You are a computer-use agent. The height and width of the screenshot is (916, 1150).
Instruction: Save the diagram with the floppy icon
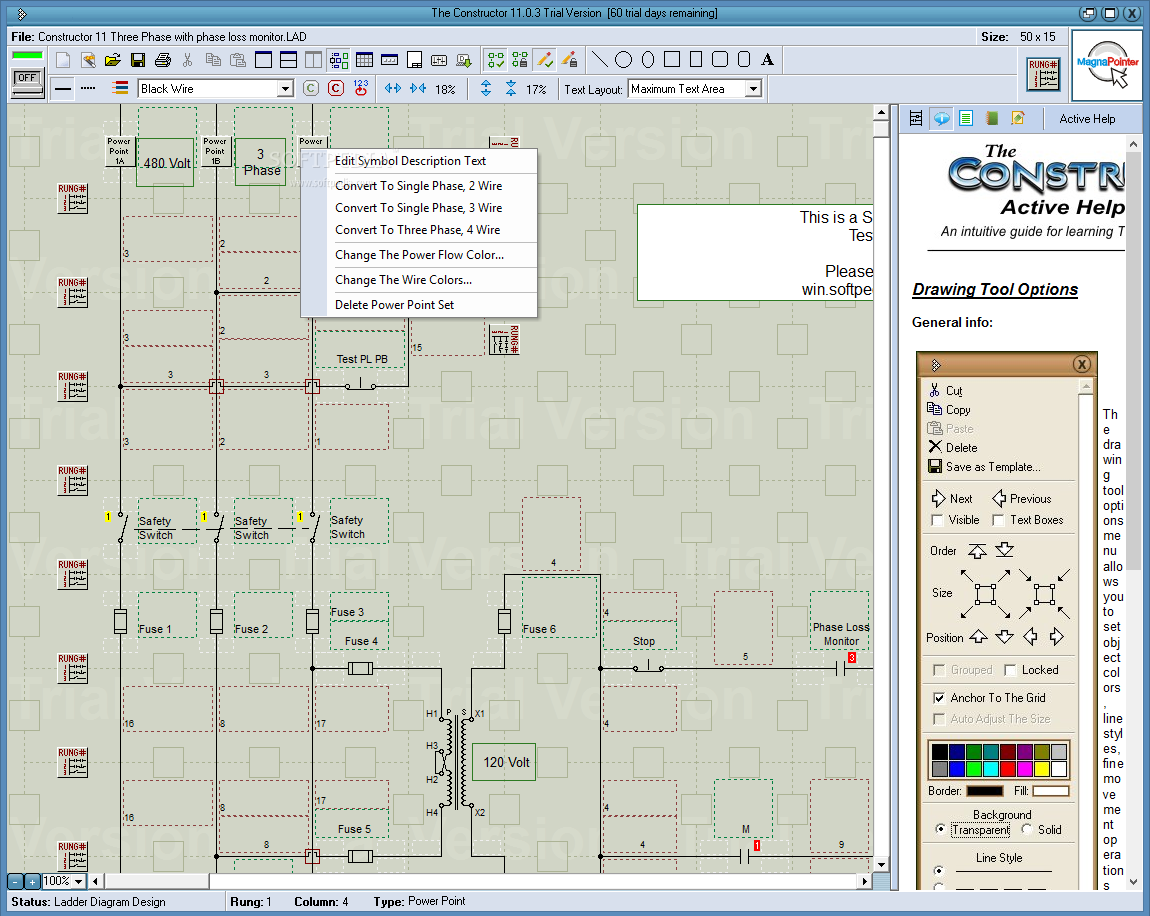pyautogui.click(x=137, y=60)
